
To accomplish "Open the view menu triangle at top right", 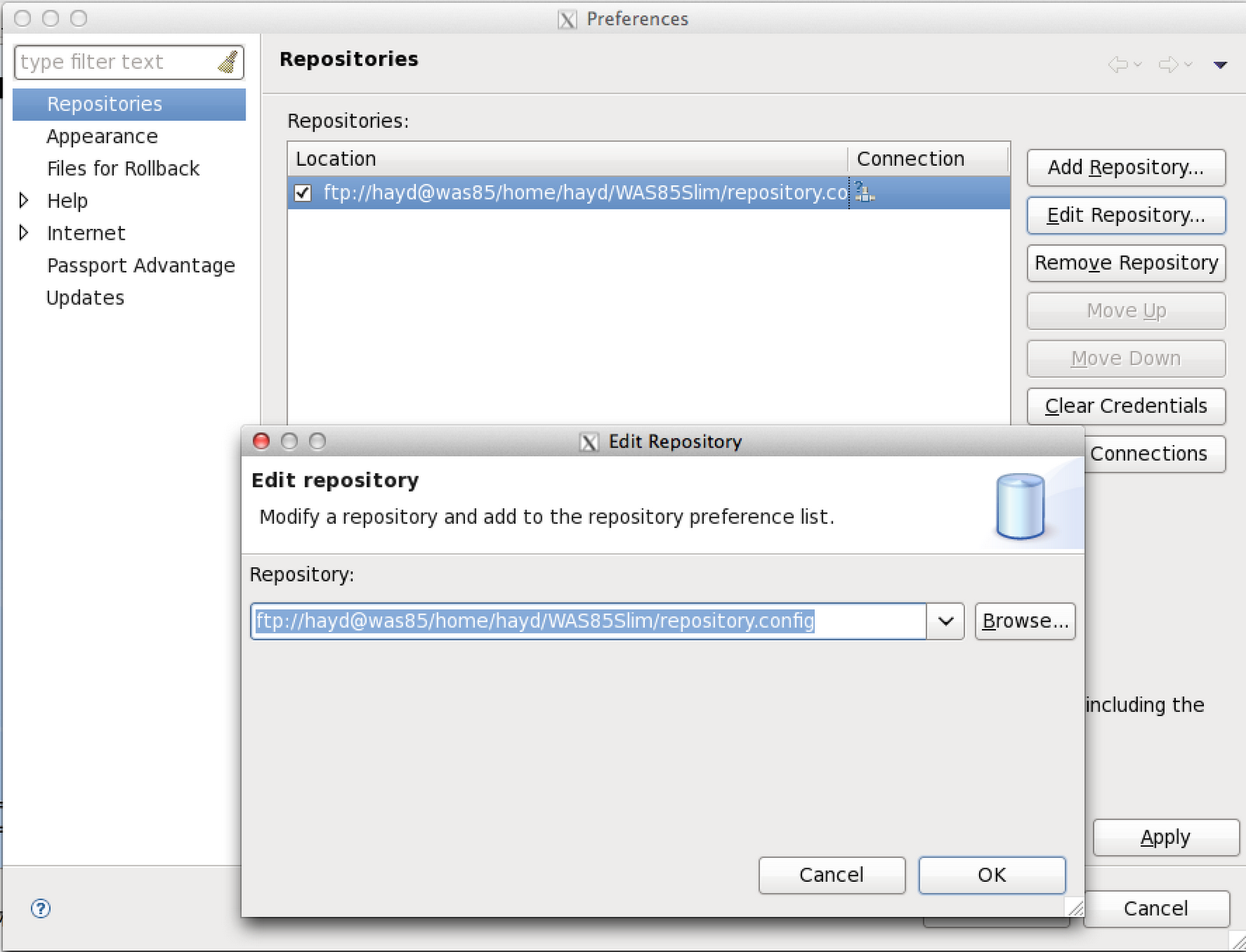I will 1220,65.
